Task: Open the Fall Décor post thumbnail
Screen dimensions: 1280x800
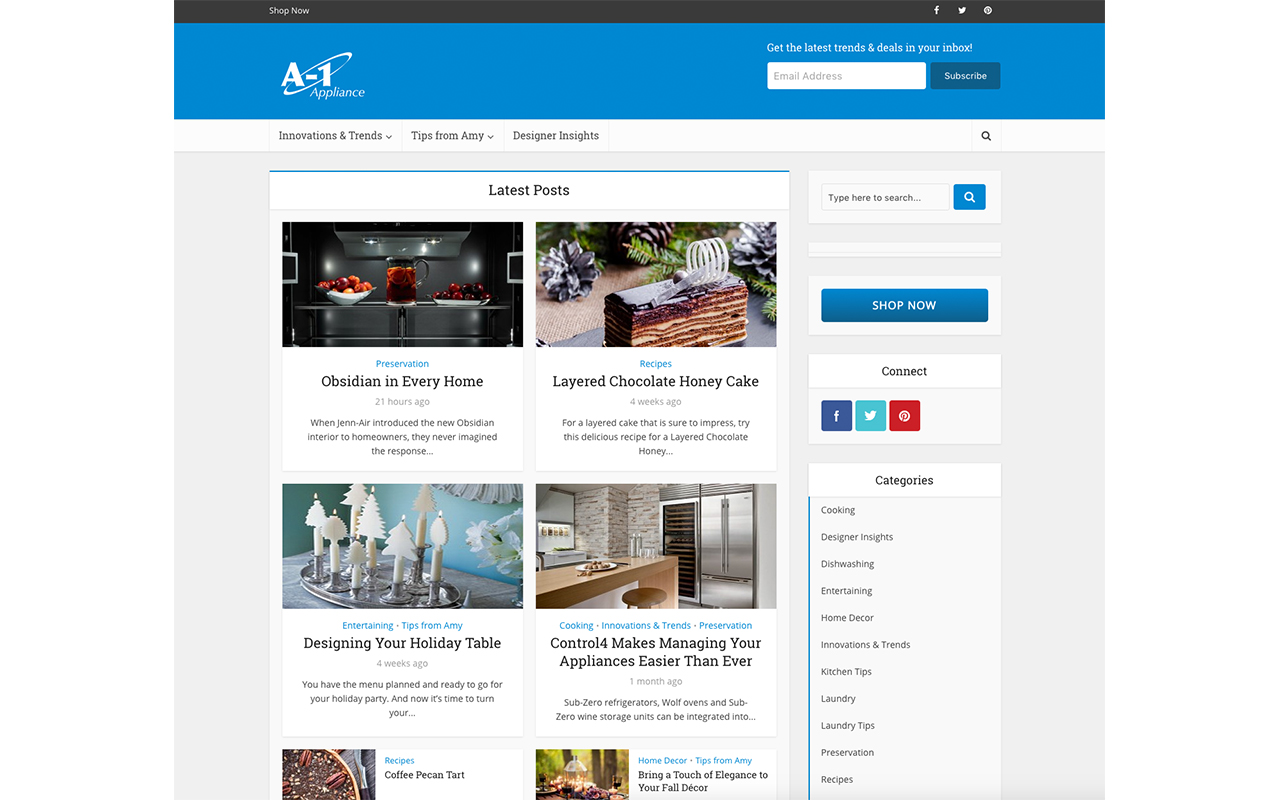Action: tap(582, 775)
